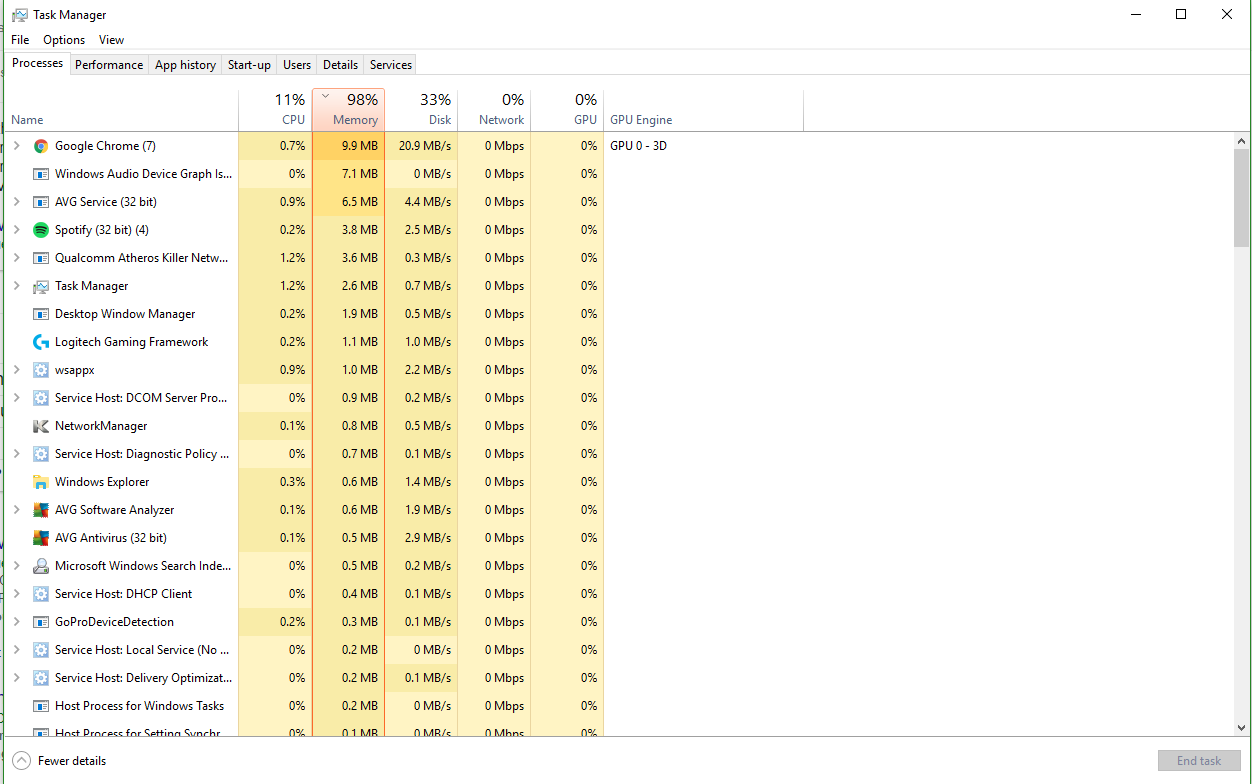Click the Qualcomm Atheros Killer Network icon

click(41, 258)
